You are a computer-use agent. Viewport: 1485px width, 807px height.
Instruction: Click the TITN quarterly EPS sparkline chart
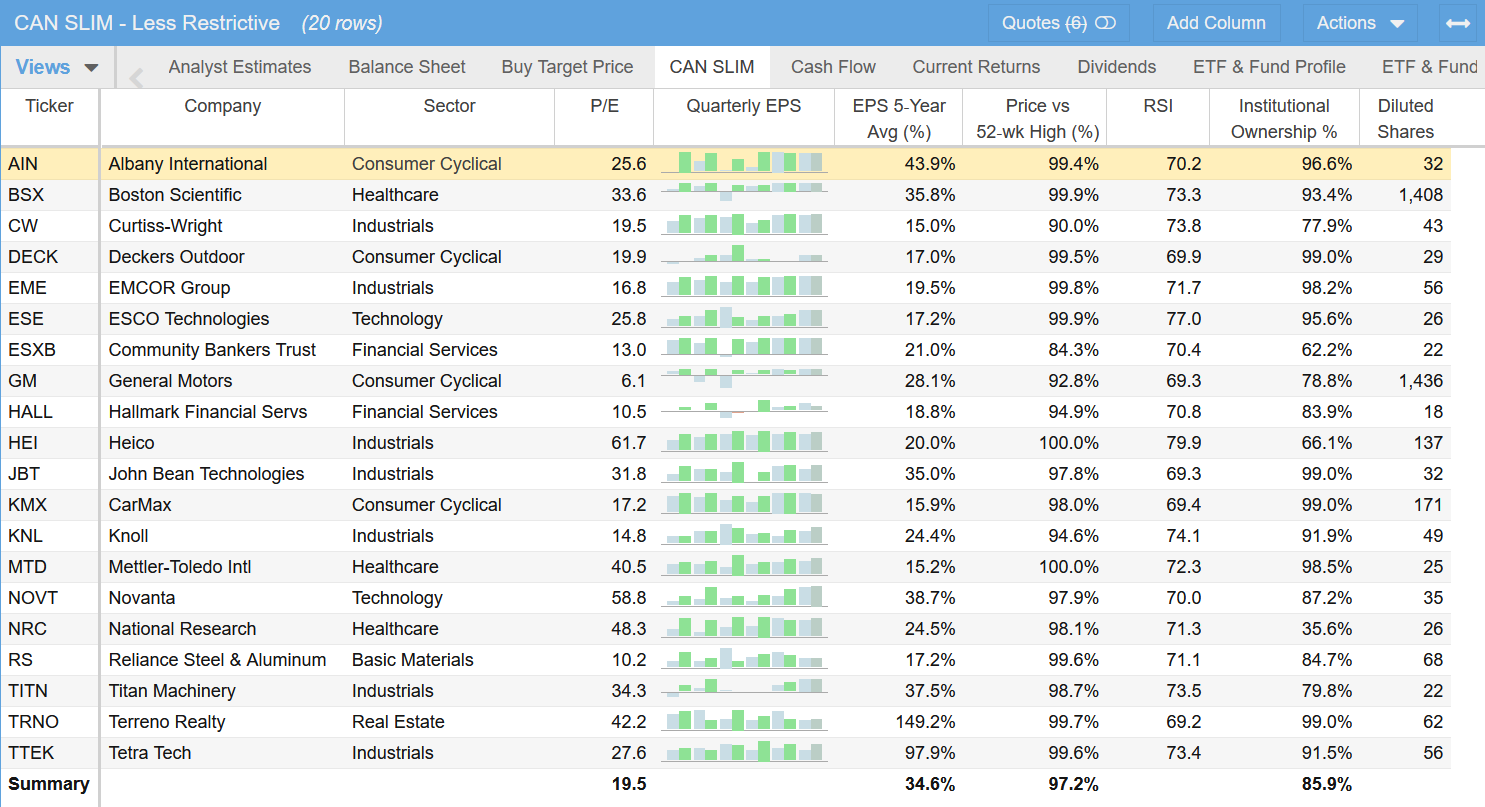744,690
